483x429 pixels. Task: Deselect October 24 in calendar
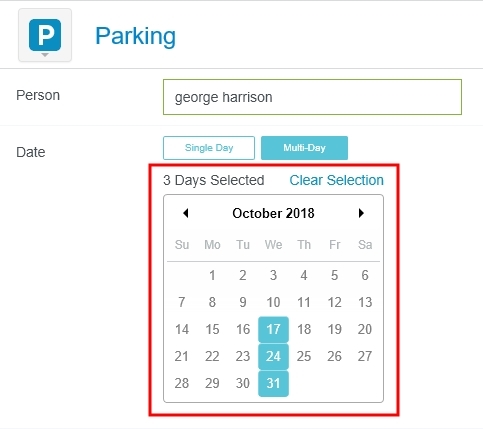click(273, 356)
